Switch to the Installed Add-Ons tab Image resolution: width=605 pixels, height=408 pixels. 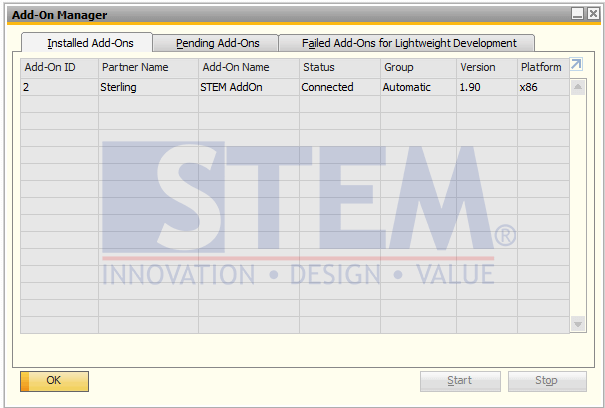87,43
